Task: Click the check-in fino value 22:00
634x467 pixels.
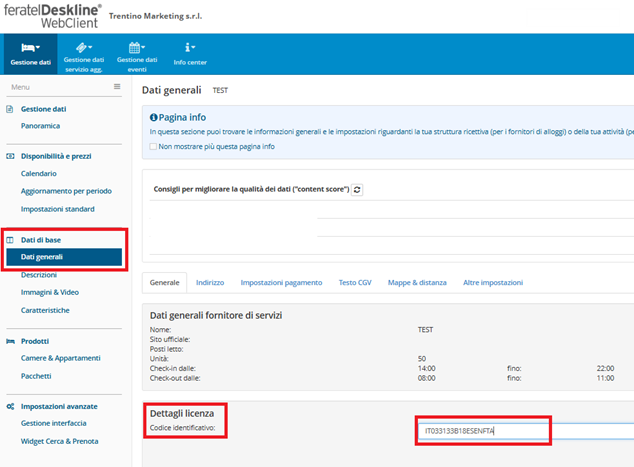Action: (605, 368)
